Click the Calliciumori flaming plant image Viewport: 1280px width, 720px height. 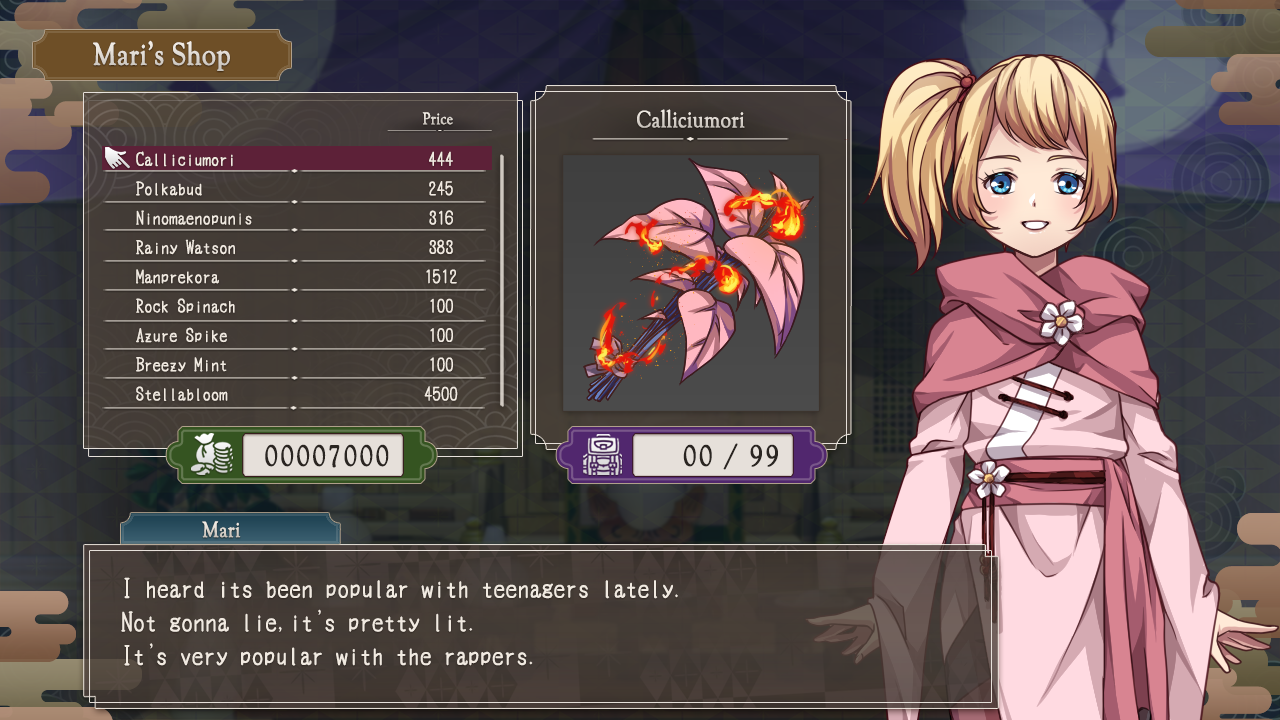tap(691, 283)
